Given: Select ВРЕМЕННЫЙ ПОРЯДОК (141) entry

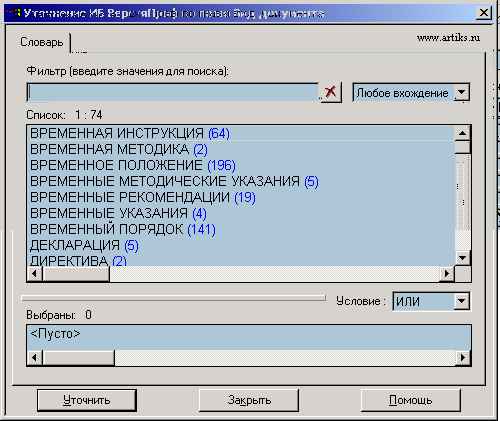Looking at the screenshot, I should [x=123, y=229].
